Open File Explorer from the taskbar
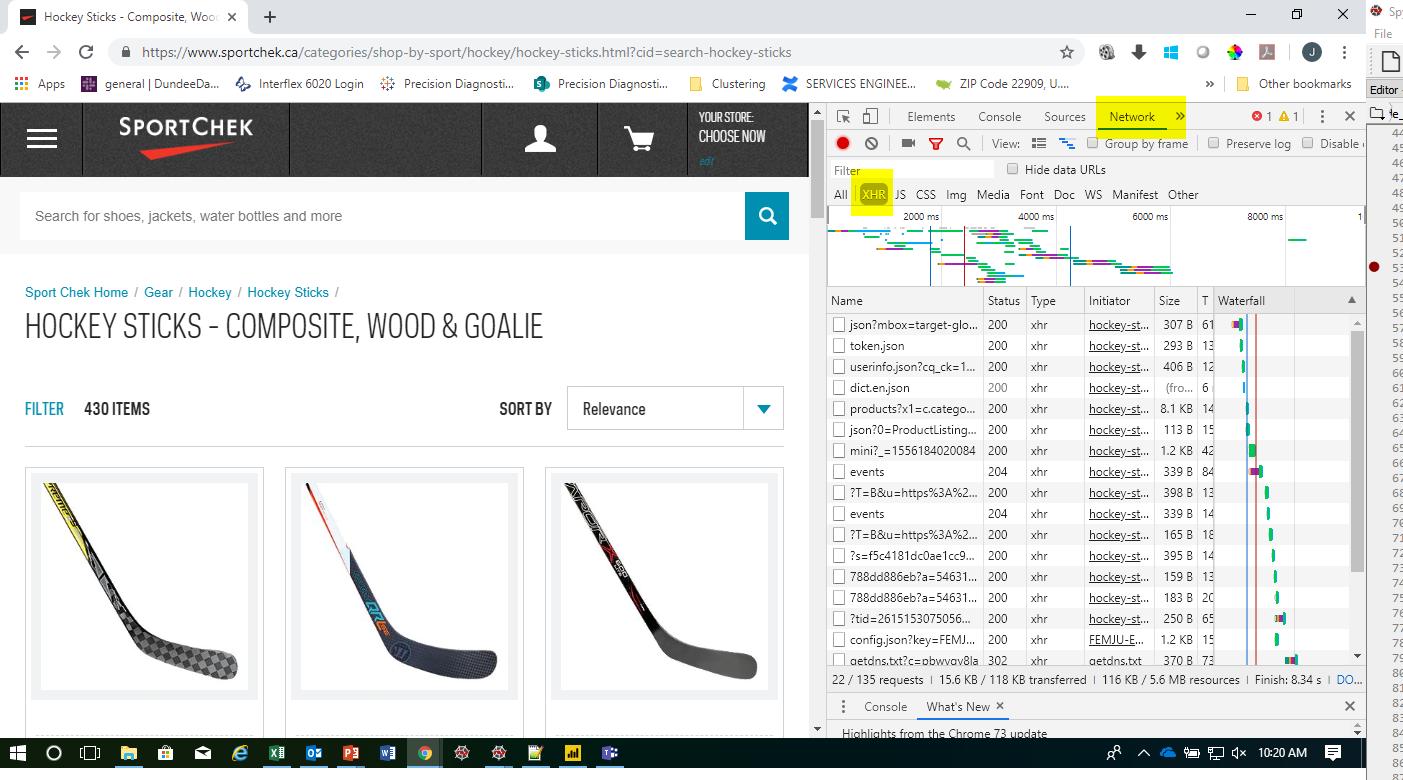 tap(129, 753)
